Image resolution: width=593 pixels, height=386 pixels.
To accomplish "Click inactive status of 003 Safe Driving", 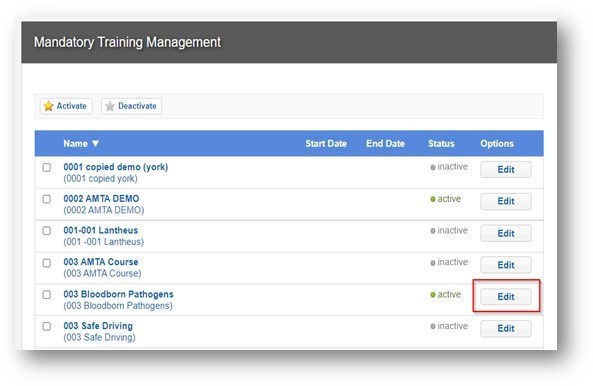I will point(449,326).
